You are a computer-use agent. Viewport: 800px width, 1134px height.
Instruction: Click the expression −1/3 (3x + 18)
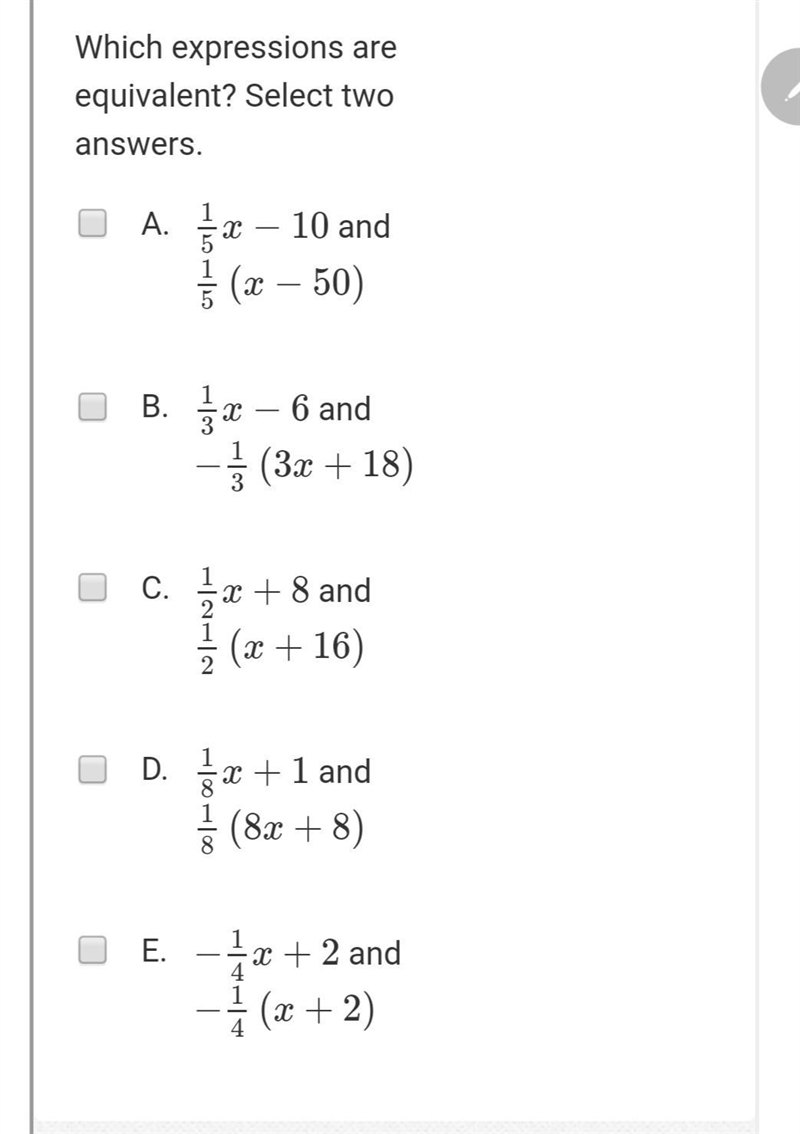[x=305, y=466]
